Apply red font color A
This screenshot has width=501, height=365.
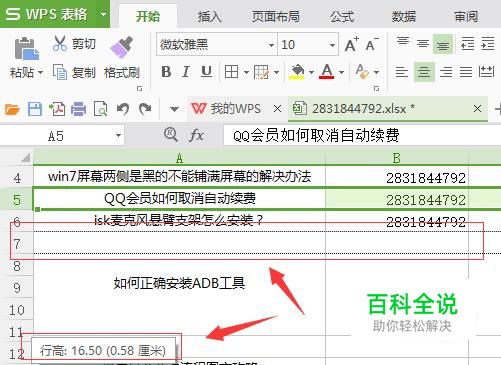click(327, 71)
